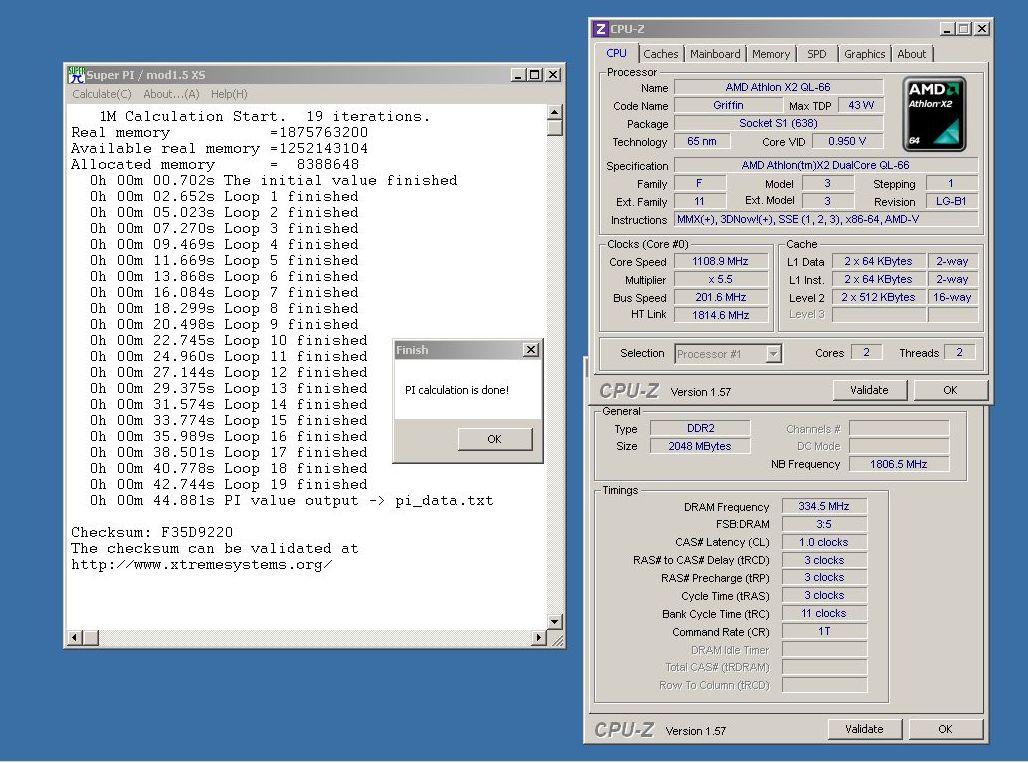Click the '16-way' Level 2 associativity value
This screenshot has width=1028, height=763.
(952, 297)
